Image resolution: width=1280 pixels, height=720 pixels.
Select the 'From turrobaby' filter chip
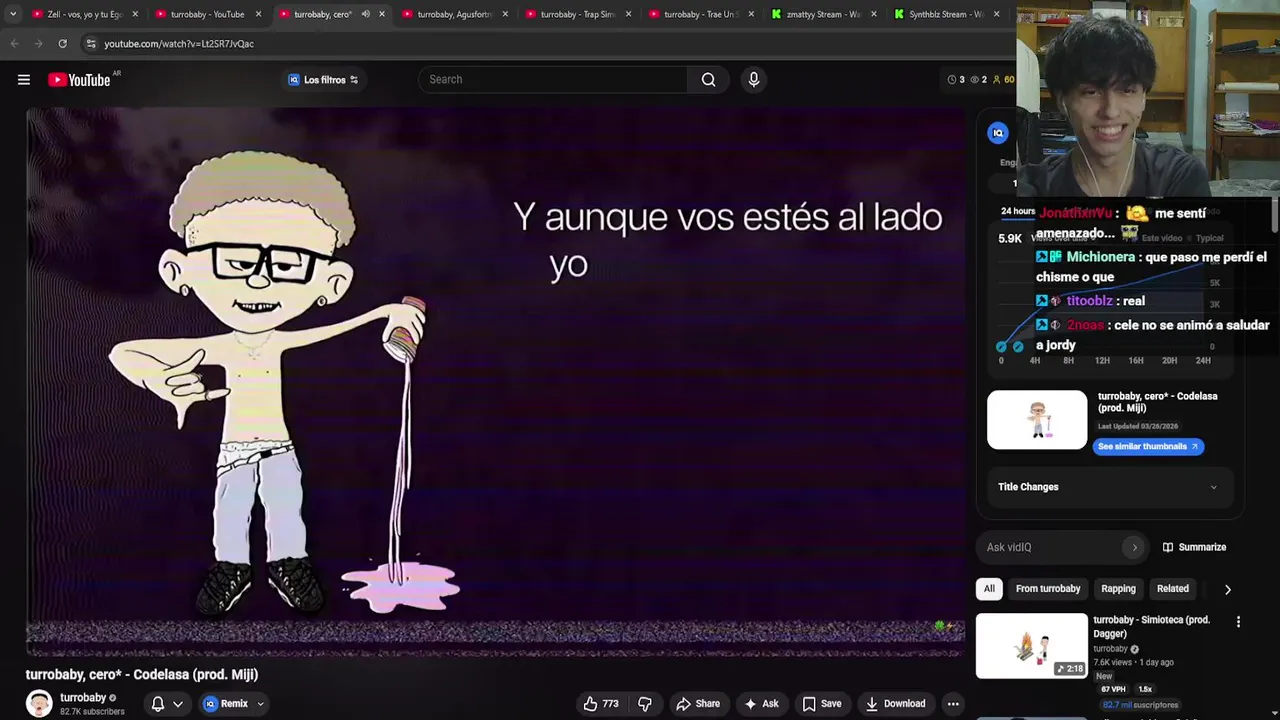pyautogui.click(x=1047, y=589)
